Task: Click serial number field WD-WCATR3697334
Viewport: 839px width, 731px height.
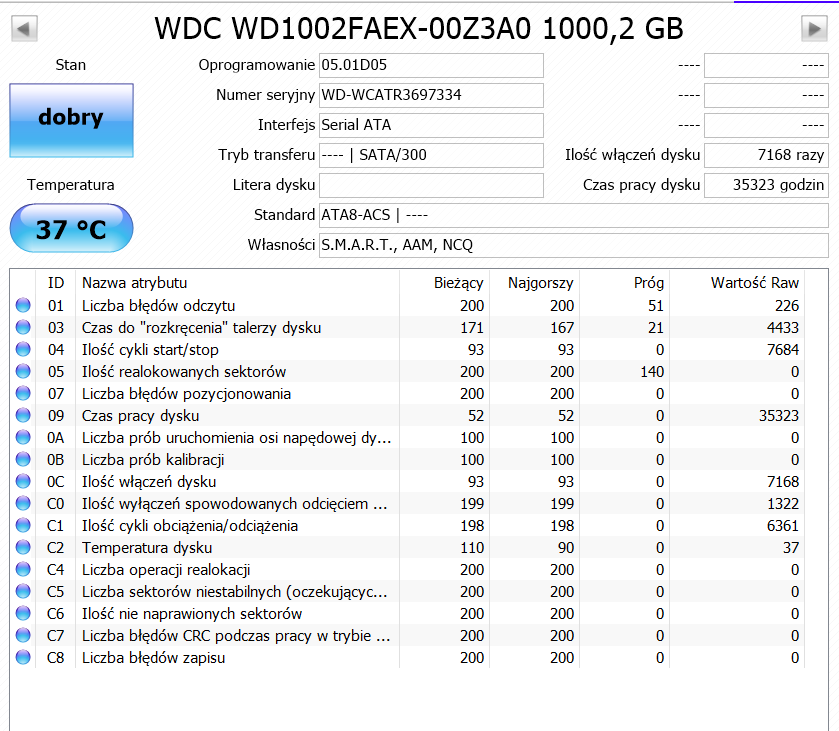Action: [431, 95]
